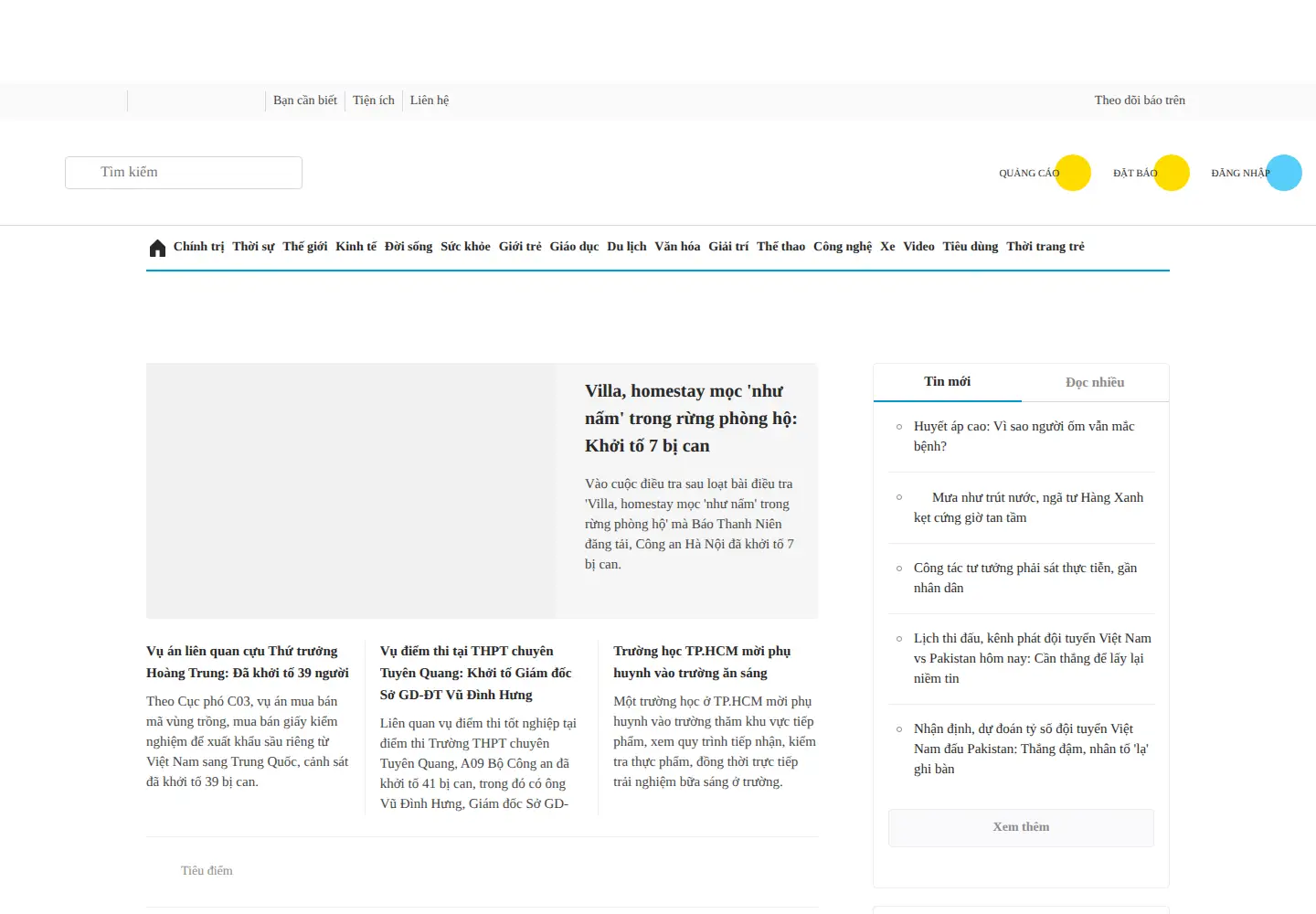Open news item Mưa như trút nước

(x=1029, y=507)
